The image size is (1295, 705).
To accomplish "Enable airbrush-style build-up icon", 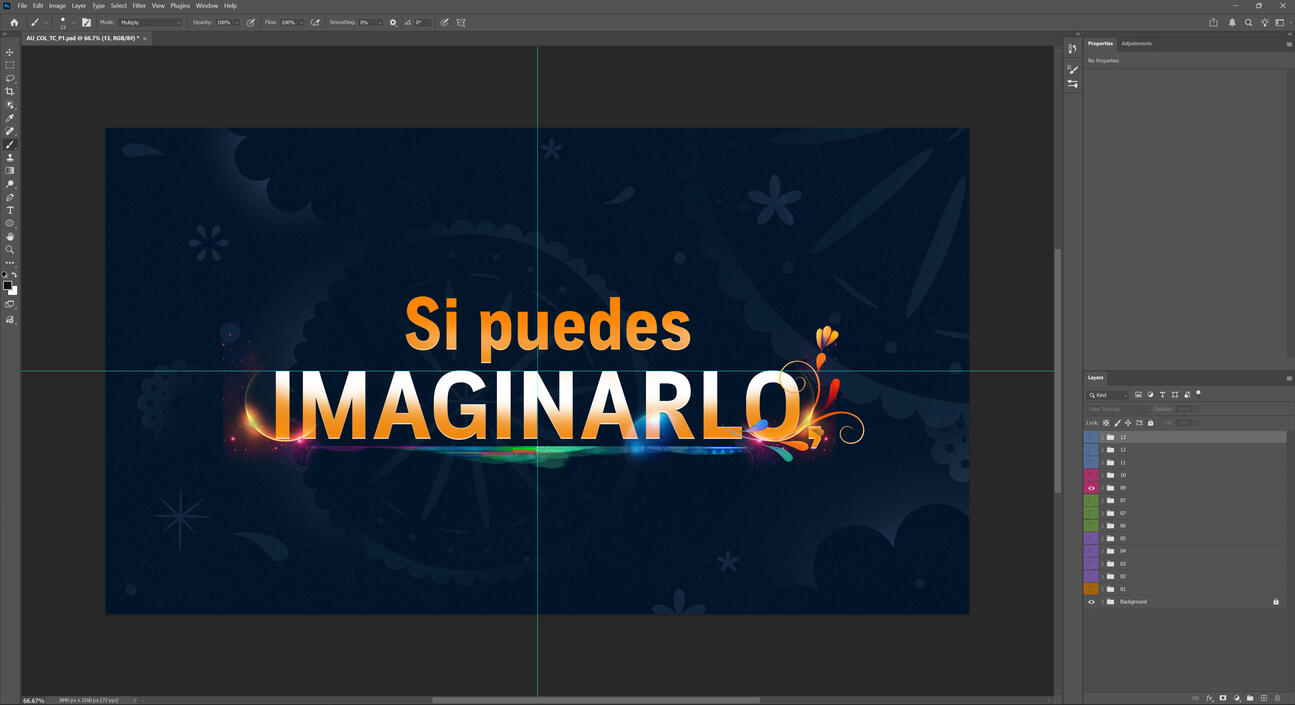I will pos(315,22).
